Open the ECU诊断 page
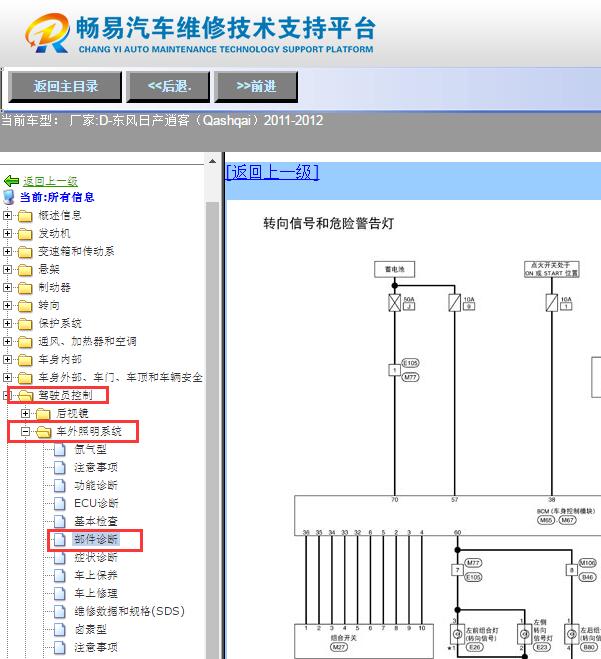Screen dimensions: 601x659 pos(96,503)
